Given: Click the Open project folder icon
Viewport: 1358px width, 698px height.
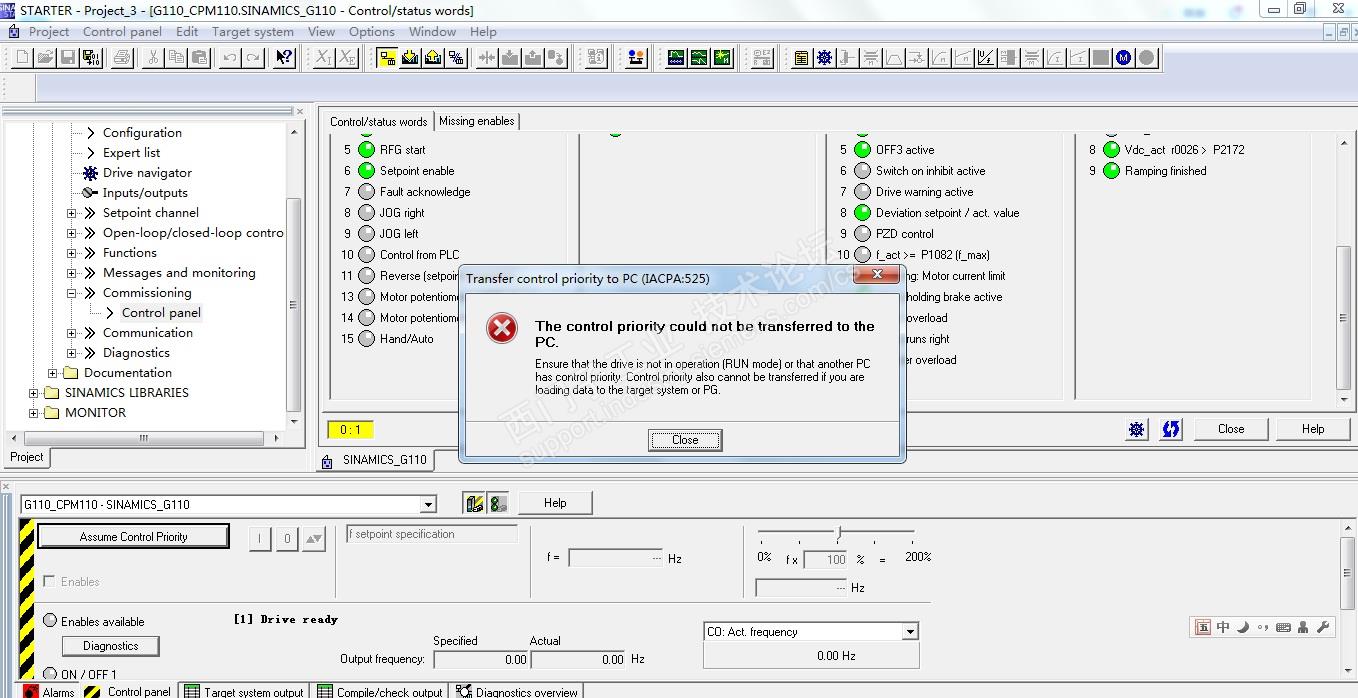Looking at the screenshot, I should pos(44,58).
